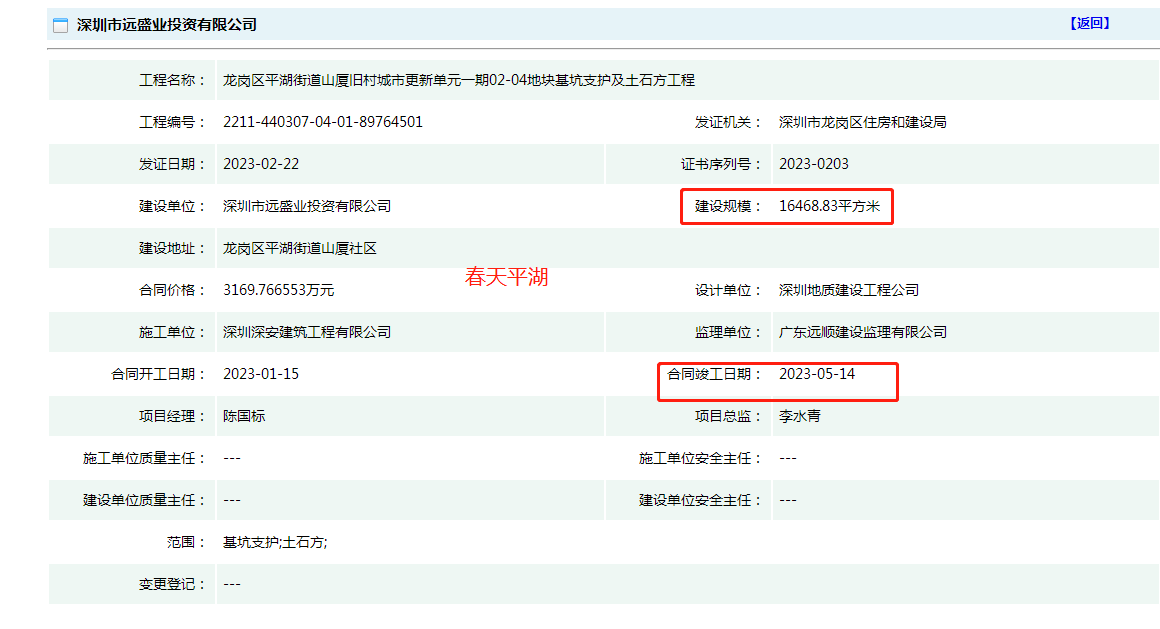This screenshot has width=1160, height=629.
Task: Click the 建设单位 value 深圳市远盛业投资有限公司
Action: 307,206
